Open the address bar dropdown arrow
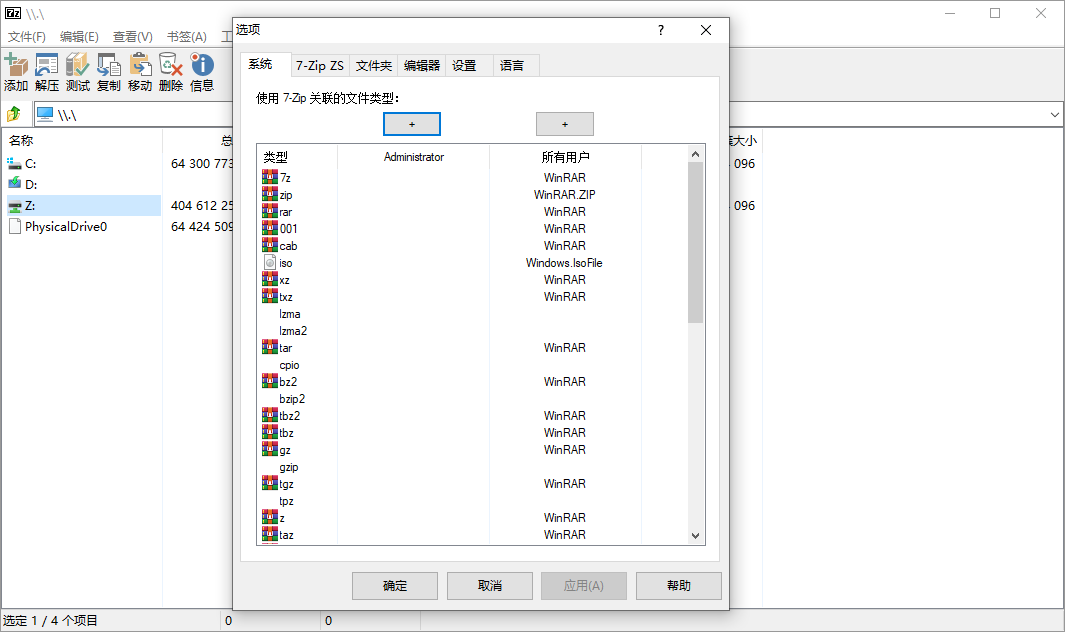 pyautogui.click(x=1054, y=115)
